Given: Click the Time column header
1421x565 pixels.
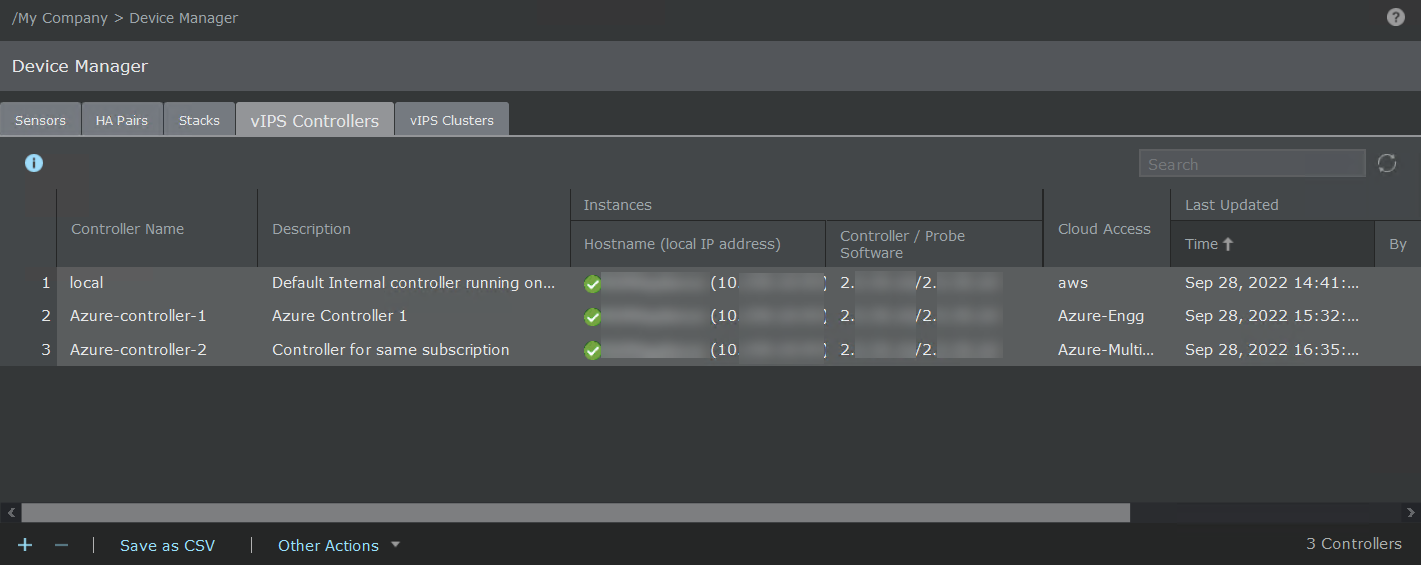Looking at the screenshot, I should coord(1273,244).
